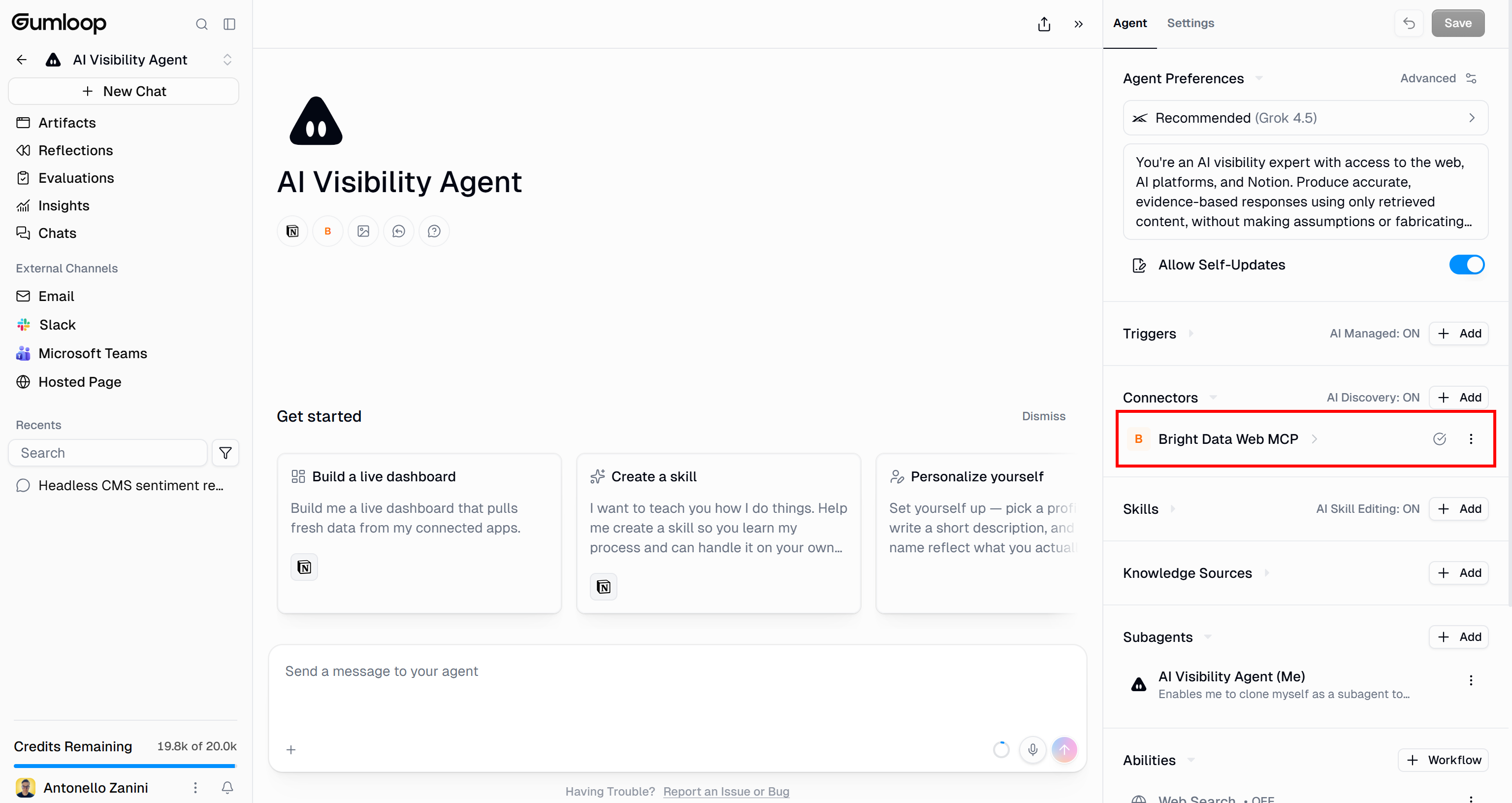Image resolution: width=1512 pixels, height=803 pixels.
Task: Open the notifications bell
Action: tap(227, 788)
